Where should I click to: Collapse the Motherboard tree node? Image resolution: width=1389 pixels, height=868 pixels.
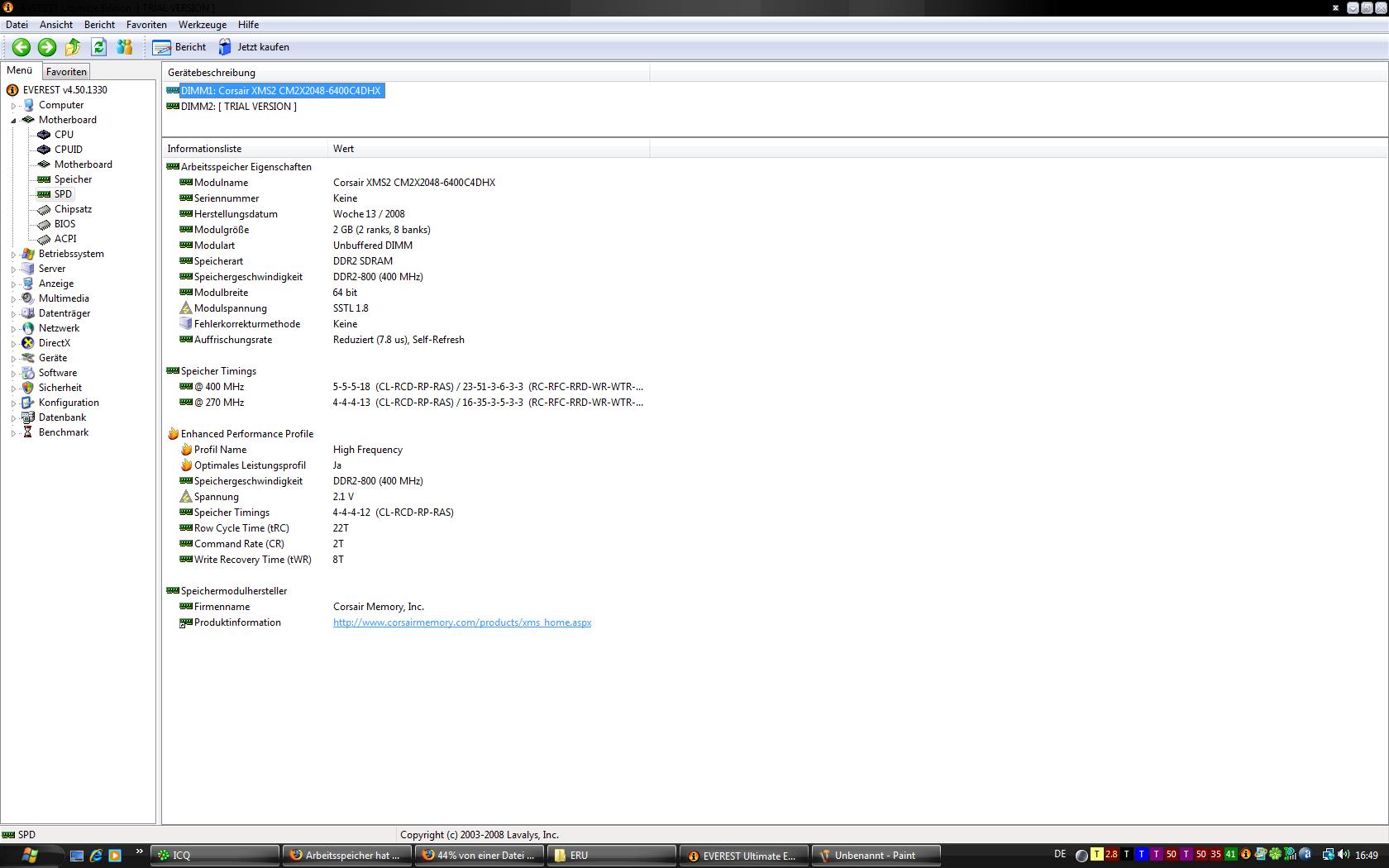coord(14,121)
